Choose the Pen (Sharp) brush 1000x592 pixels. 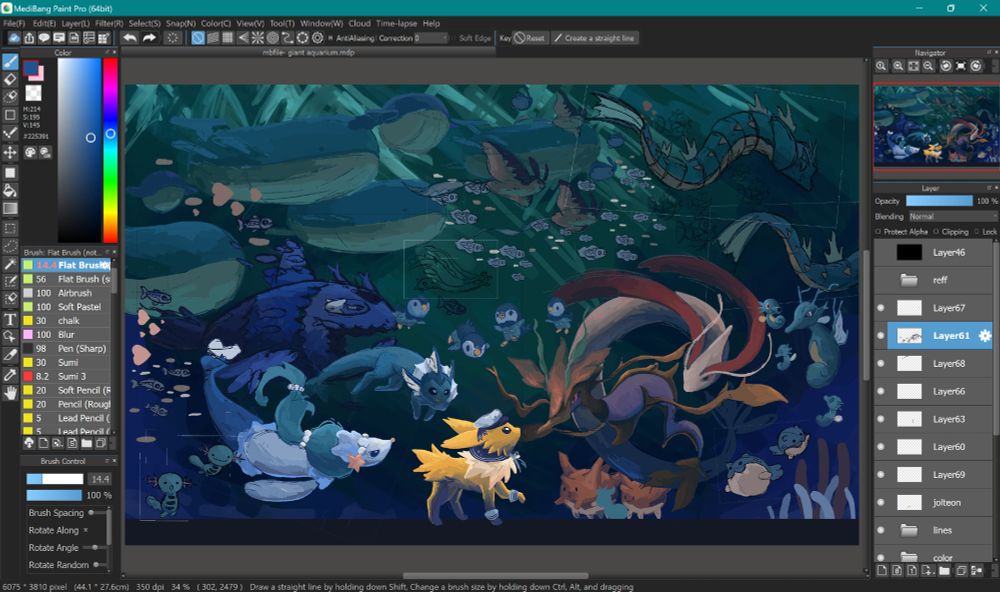click(x=67, y=348)
